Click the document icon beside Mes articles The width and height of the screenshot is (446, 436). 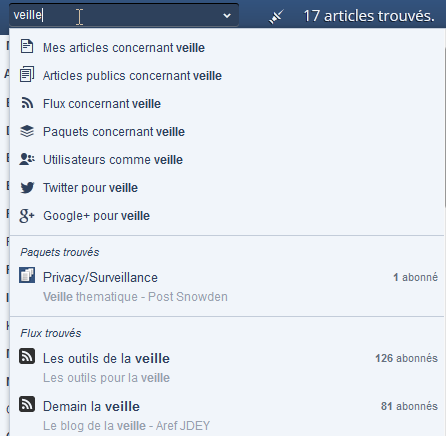point(27,46)
